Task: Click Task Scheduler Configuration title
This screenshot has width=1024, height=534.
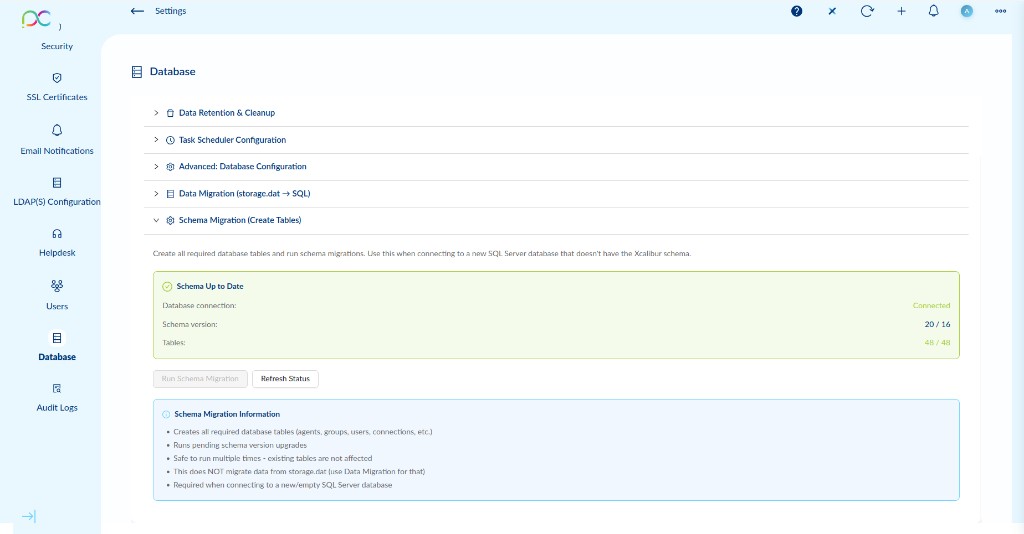Action: click(x=232, y=140)
